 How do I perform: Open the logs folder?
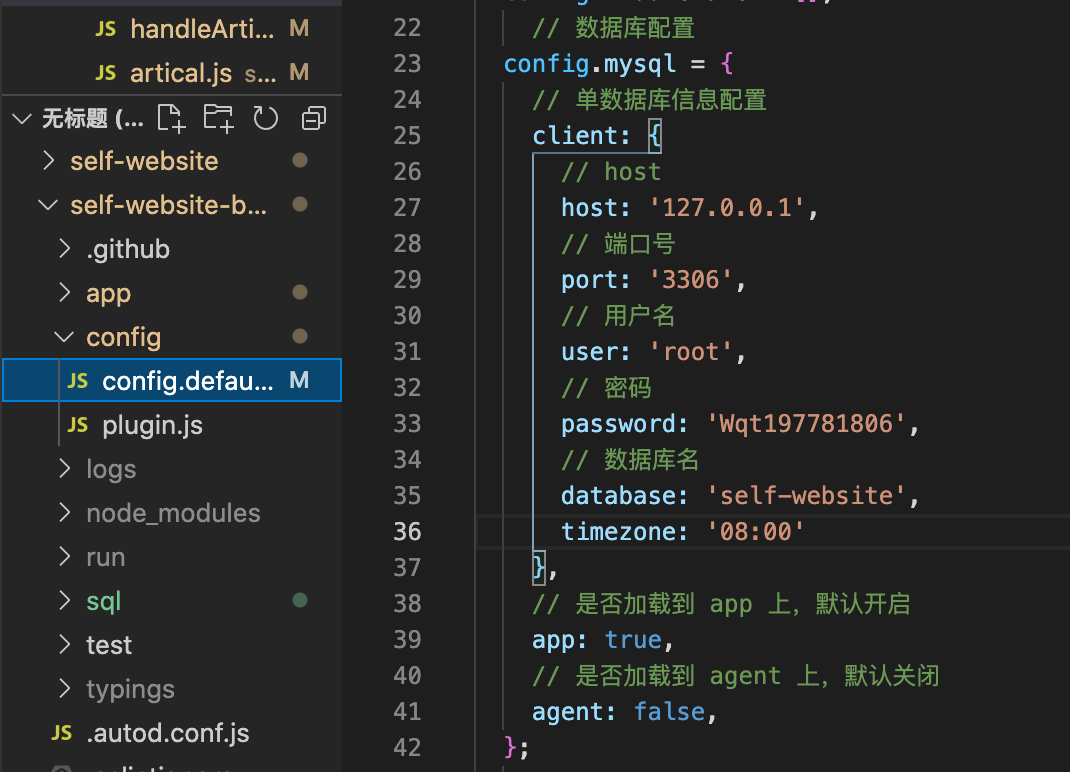pos(110,469)
